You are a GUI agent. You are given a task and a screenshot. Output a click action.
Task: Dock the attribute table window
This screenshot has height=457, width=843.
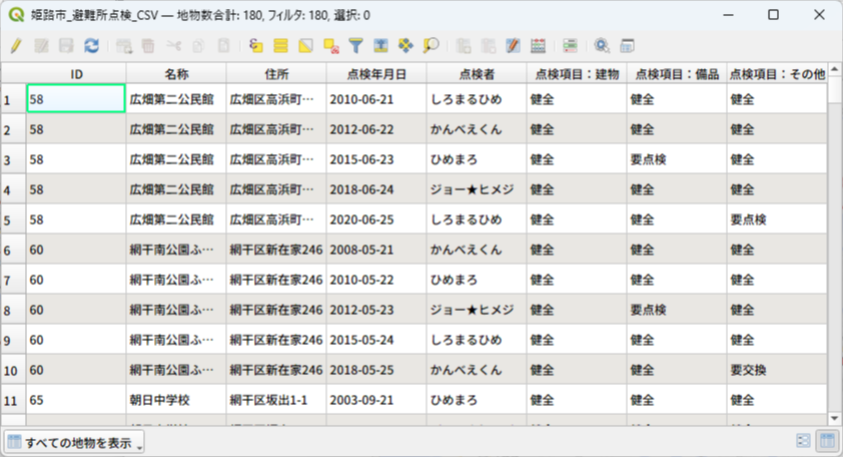point(628,46)
